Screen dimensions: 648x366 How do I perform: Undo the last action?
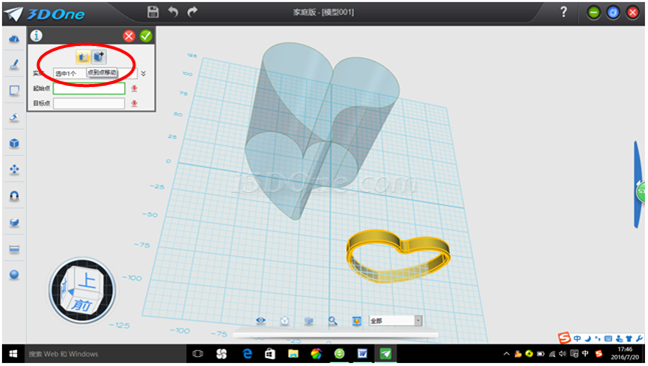(173, 12)
